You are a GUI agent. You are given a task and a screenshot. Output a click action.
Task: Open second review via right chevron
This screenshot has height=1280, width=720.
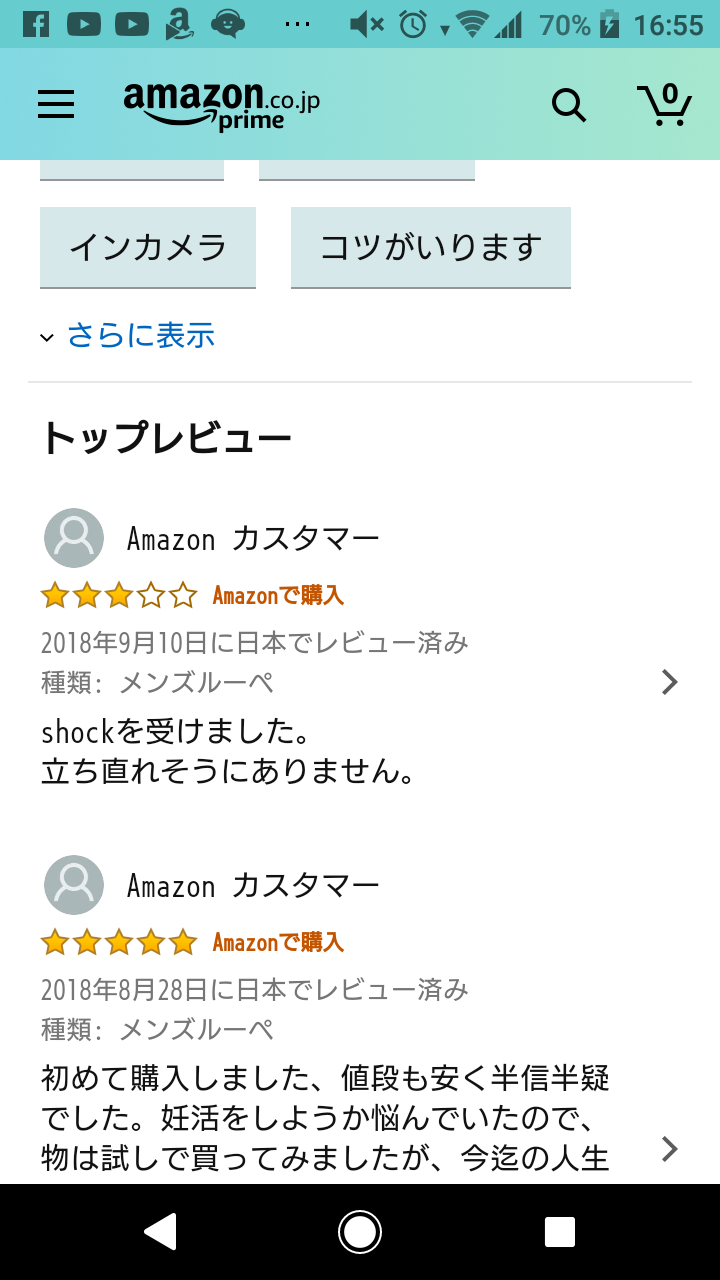(670, 1149)
